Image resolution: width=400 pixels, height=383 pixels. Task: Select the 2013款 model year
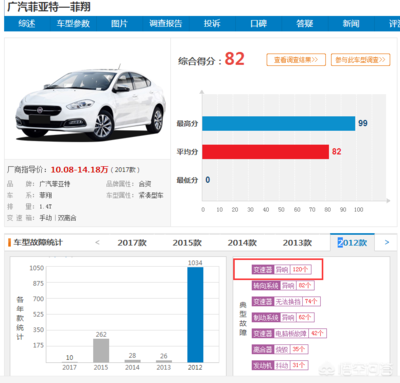pos(297,243)
